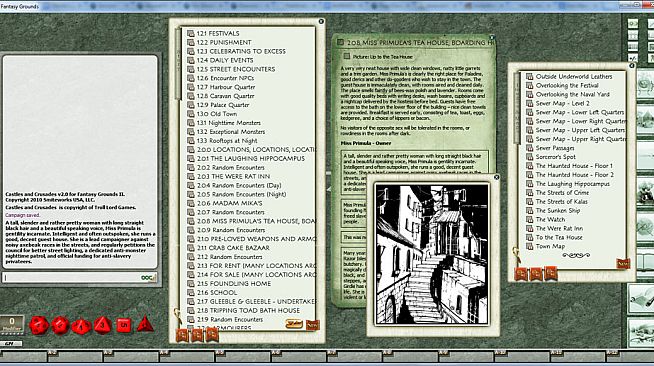Select story entry 2.01 THE LAUGHING HIPPOCAMPUS

(x=251, y=158)
